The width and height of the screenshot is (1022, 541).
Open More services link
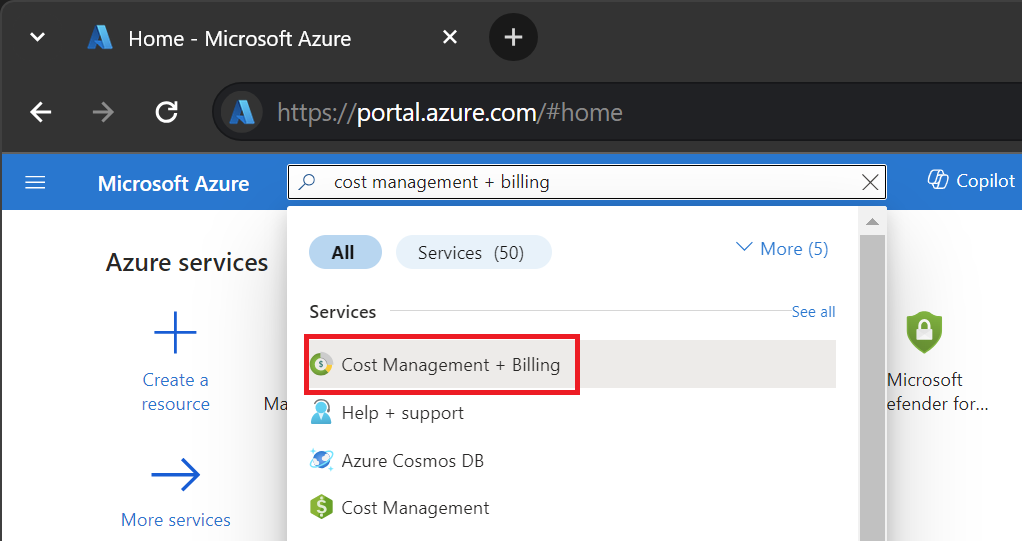(175, 519)
